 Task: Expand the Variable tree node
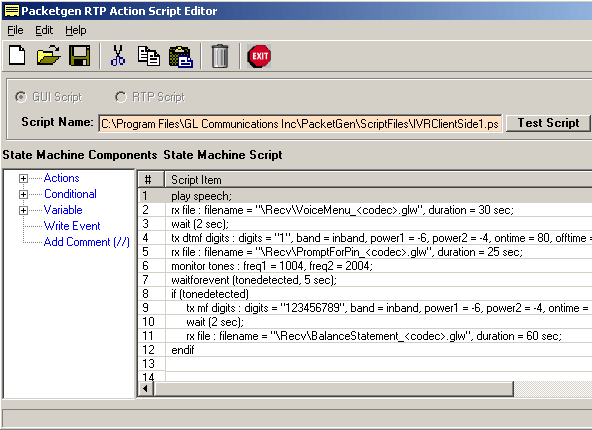(x=23, y=210)
